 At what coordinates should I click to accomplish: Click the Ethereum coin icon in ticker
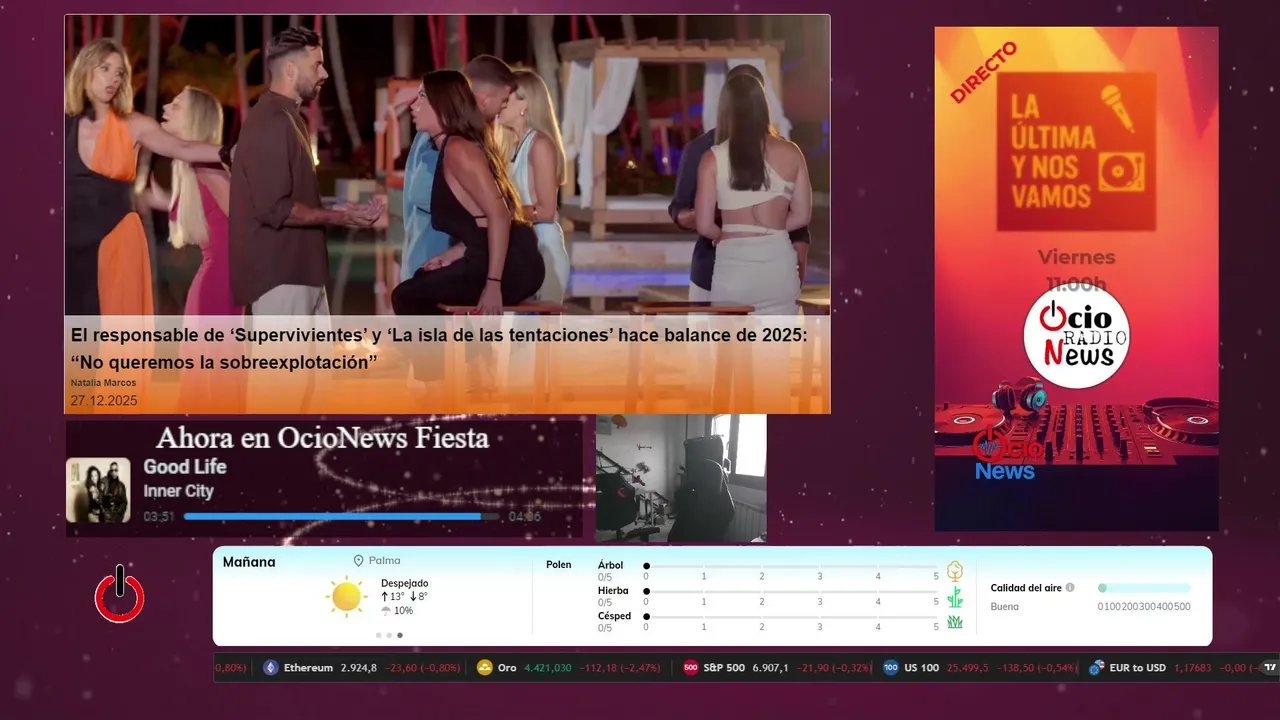[270, 668]
